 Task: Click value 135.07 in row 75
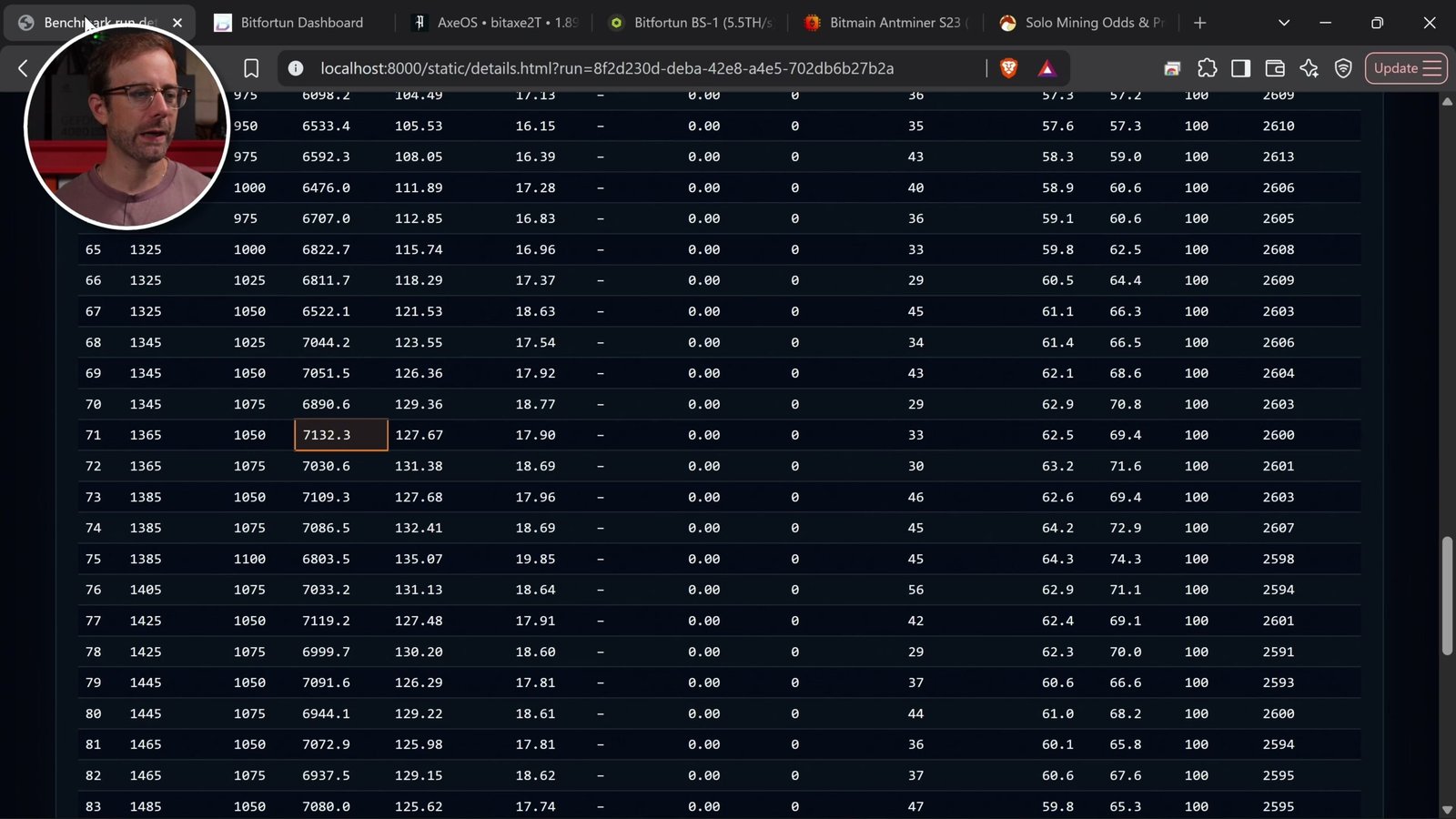point(419,559)
